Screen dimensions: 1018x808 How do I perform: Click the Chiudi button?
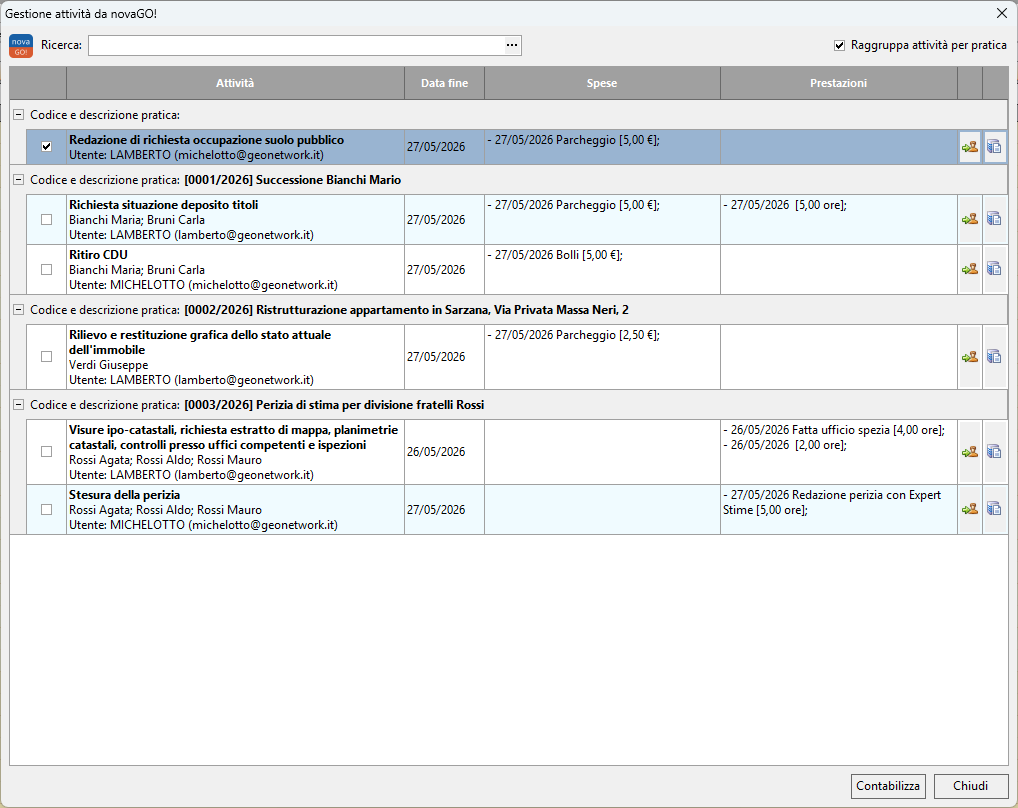tap(971, 786)
